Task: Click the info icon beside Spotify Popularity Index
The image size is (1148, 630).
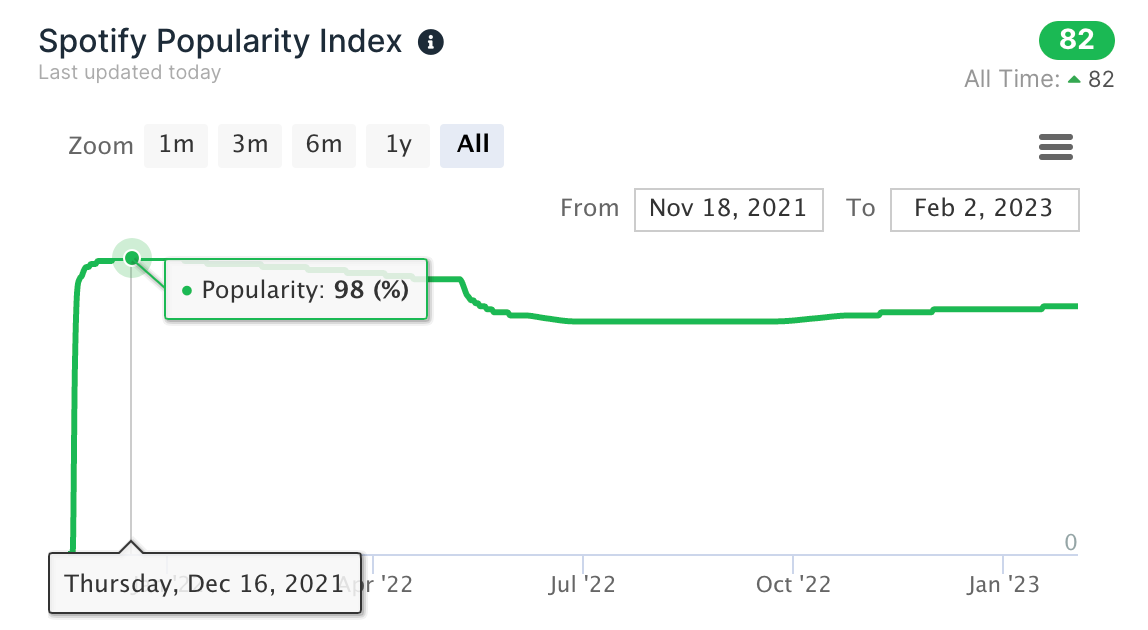Action: 431,42
